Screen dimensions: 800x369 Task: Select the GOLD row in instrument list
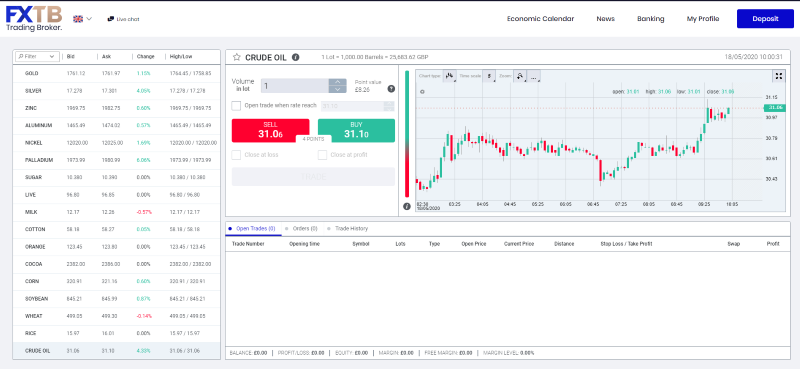(116, 73)
